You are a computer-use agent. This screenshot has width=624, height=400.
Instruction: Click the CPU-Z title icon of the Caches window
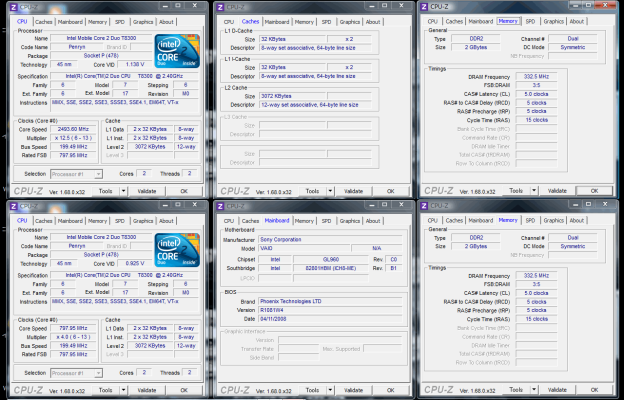222,8
